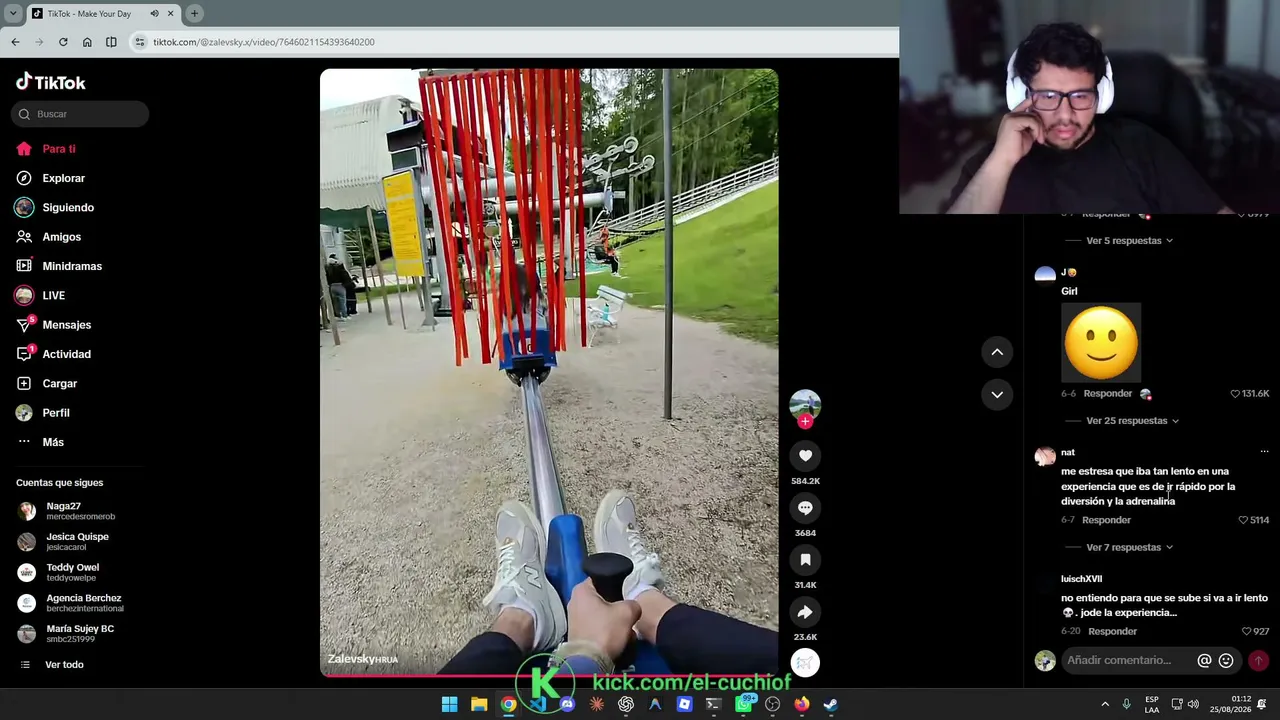Open video comments via speech bubble icon

point(805,508)
